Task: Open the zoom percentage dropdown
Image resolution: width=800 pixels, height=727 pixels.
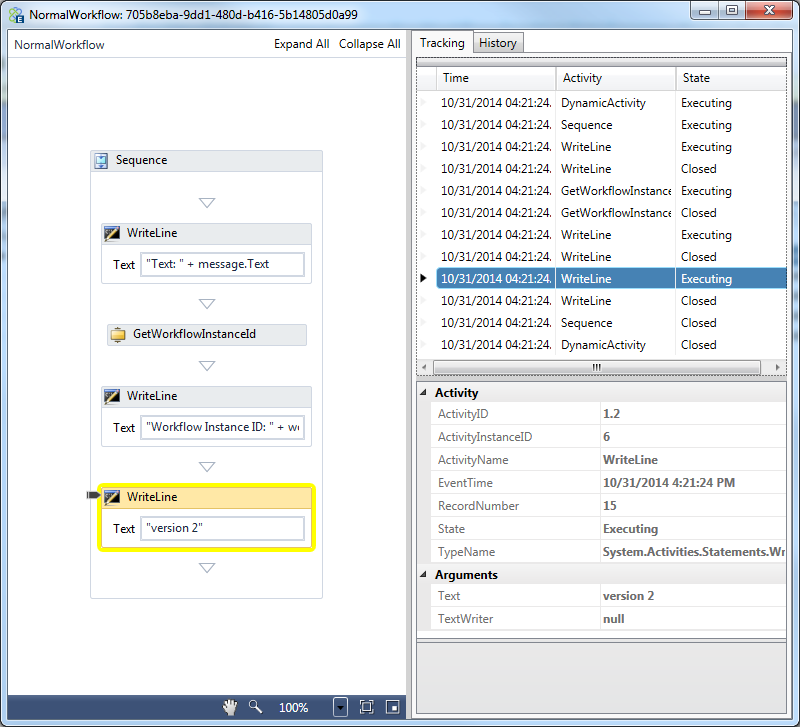Action: 340,707
